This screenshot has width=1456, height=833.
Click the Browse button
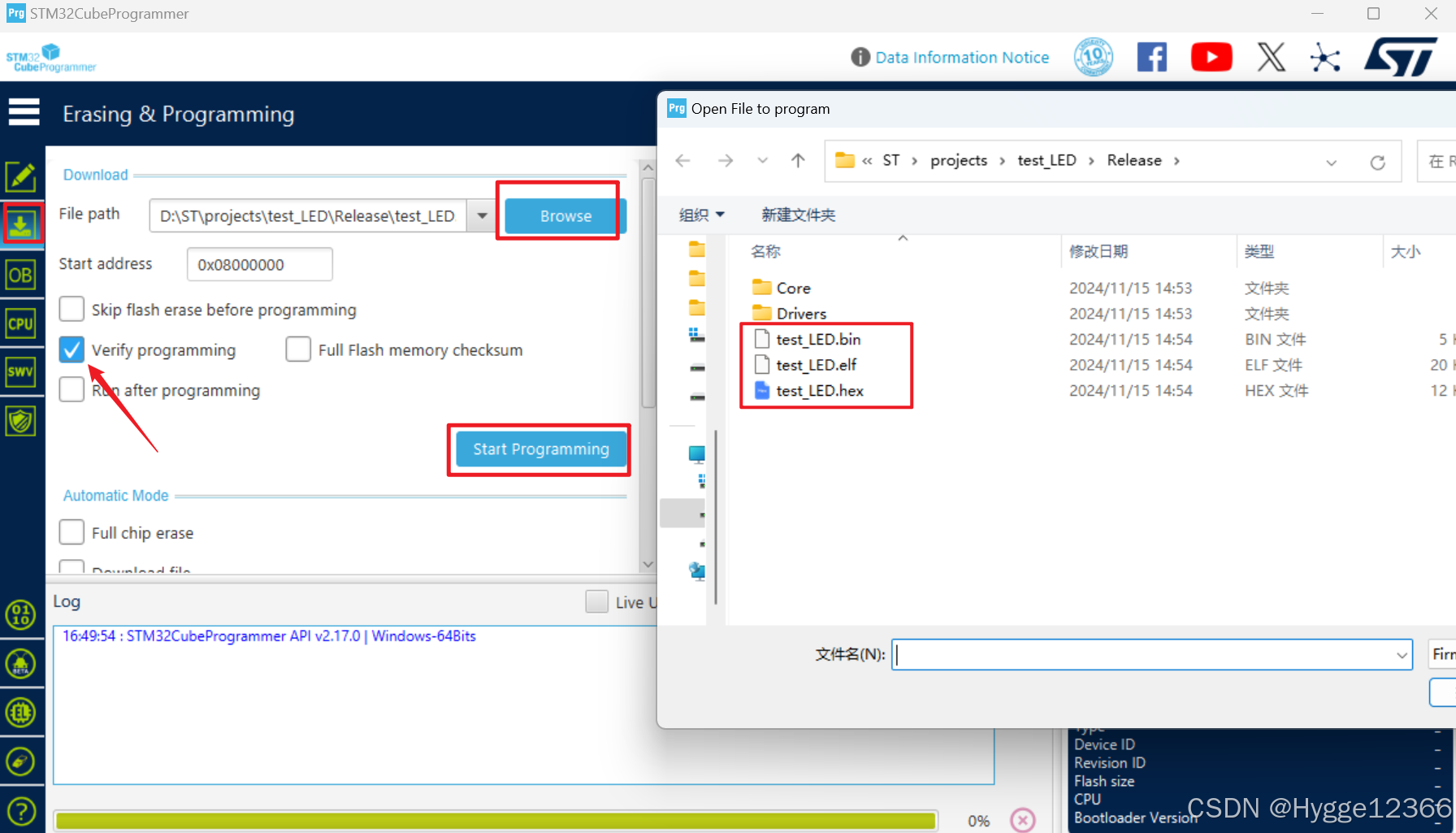pyautogui.click(x=565, y=216)
